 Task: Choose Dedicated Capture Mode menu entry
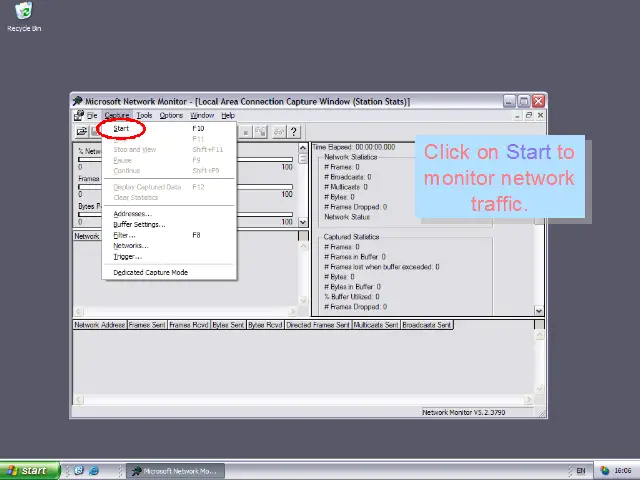point(169,272)
